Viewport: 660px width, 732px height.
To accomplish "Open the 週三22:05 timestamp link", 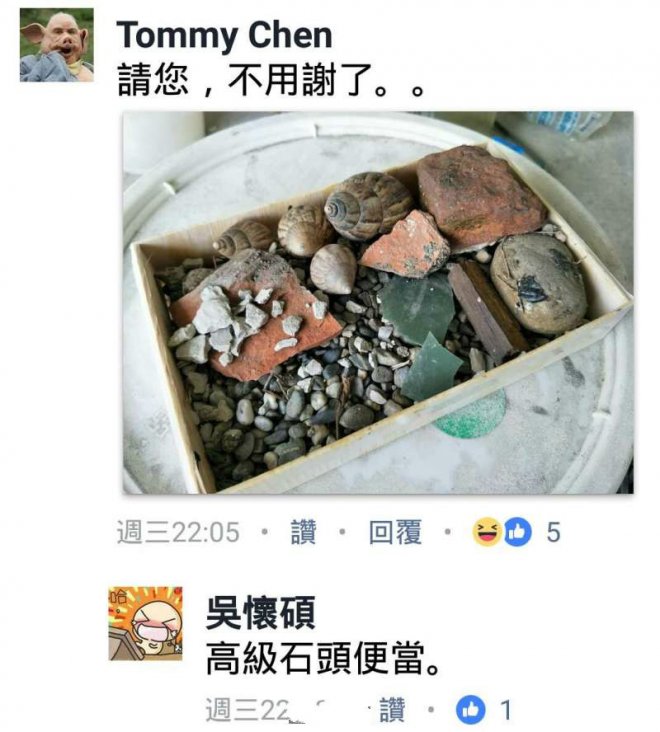I will tap(178, 532).
